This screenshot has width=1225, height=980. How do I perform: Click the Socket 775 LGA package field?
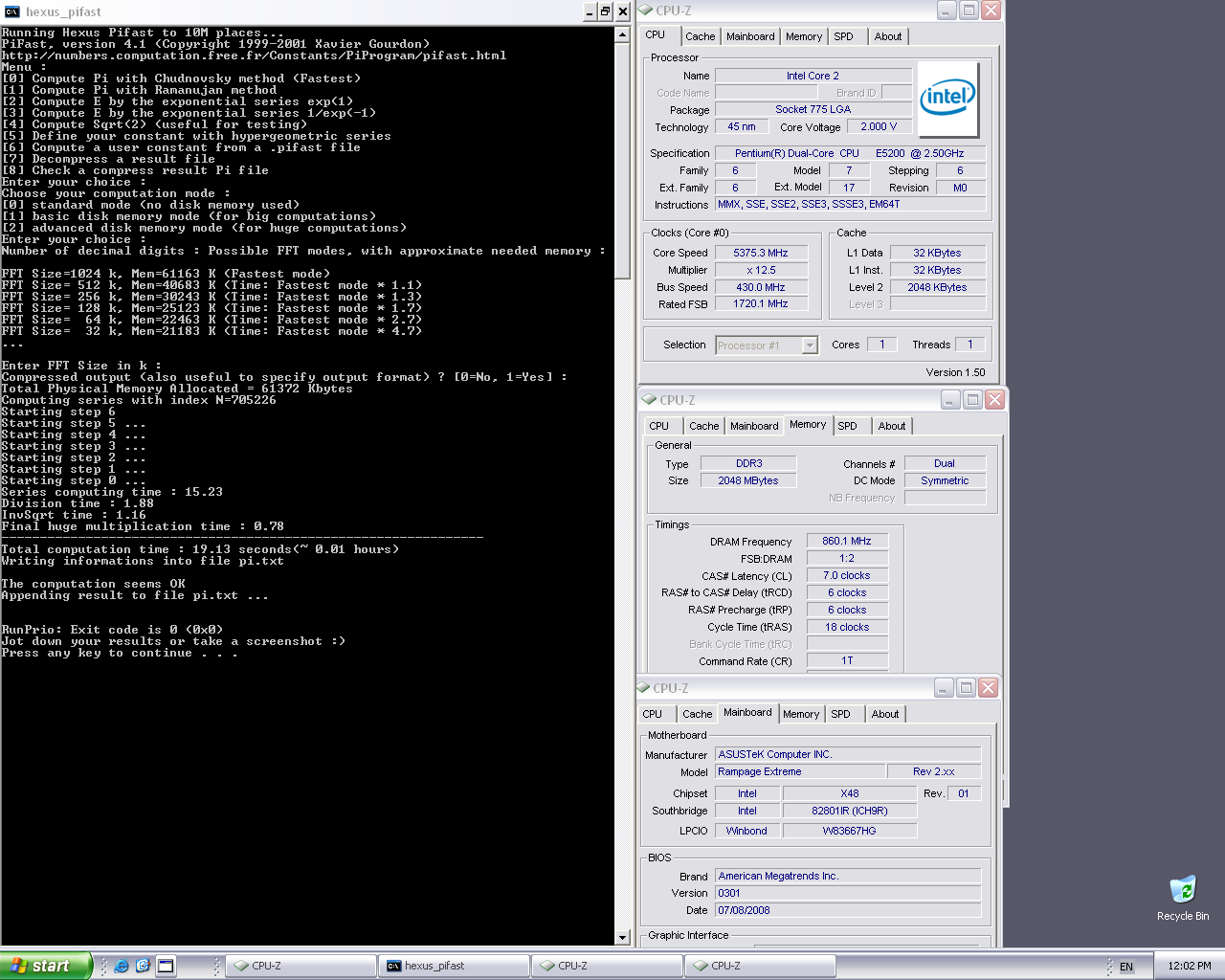pos(813,109)
